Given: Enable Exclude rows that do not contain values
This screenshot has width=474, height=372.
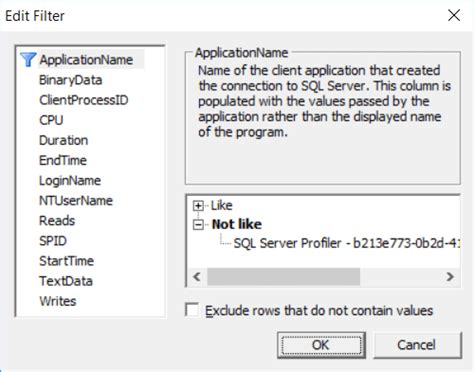Looking at the screenshot, I should point(192,310).
